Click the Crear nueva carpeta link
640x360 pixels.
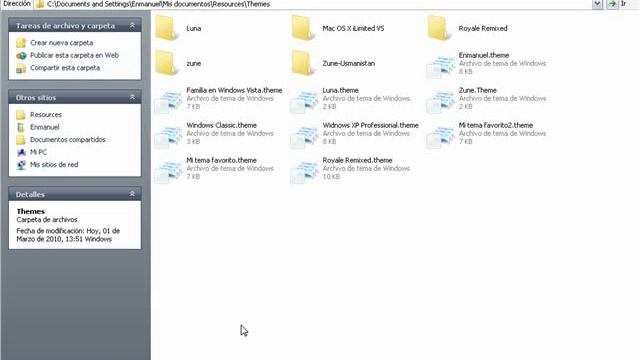click(61, 43)
